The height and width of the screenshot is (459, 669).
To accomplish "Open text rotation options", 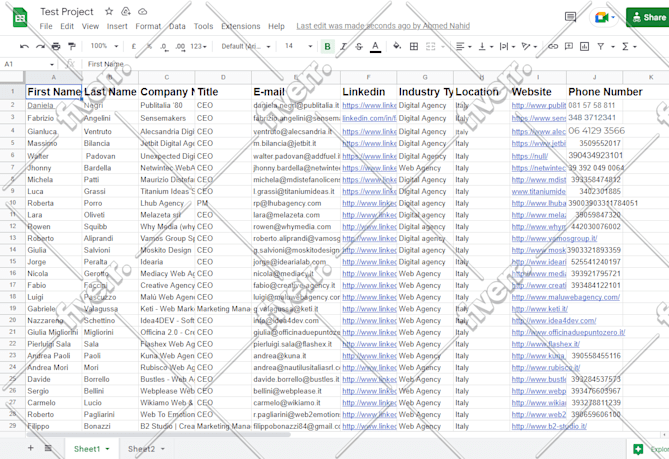I will point(529,46).
